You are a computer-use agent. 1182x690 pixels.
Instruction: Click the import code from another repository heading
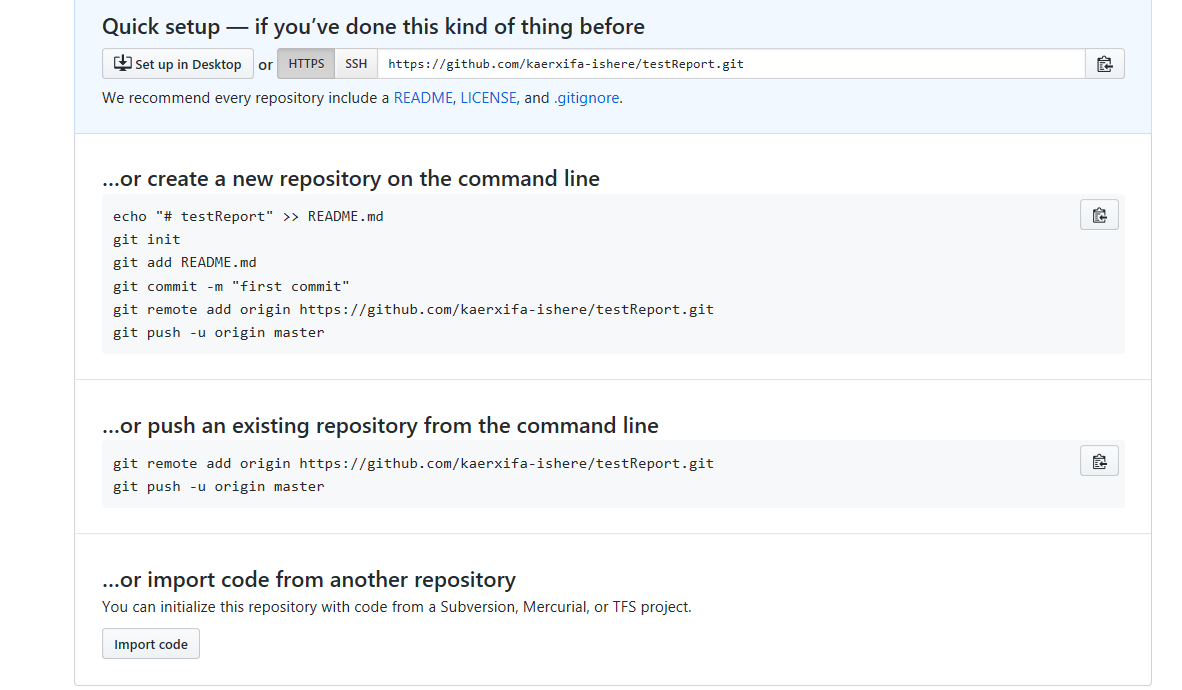point(309,579)
